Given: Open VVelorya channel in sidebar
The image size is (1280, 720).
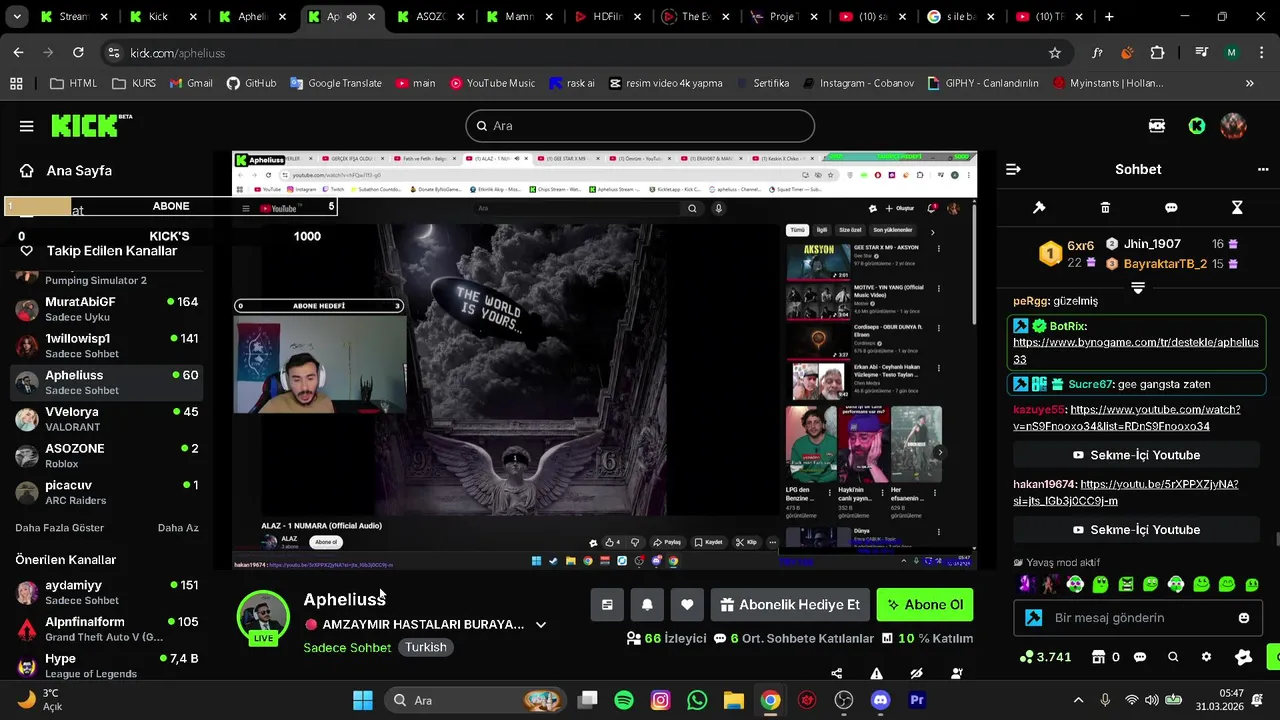Looking at the screenshot, I should [x=107, y=419].
